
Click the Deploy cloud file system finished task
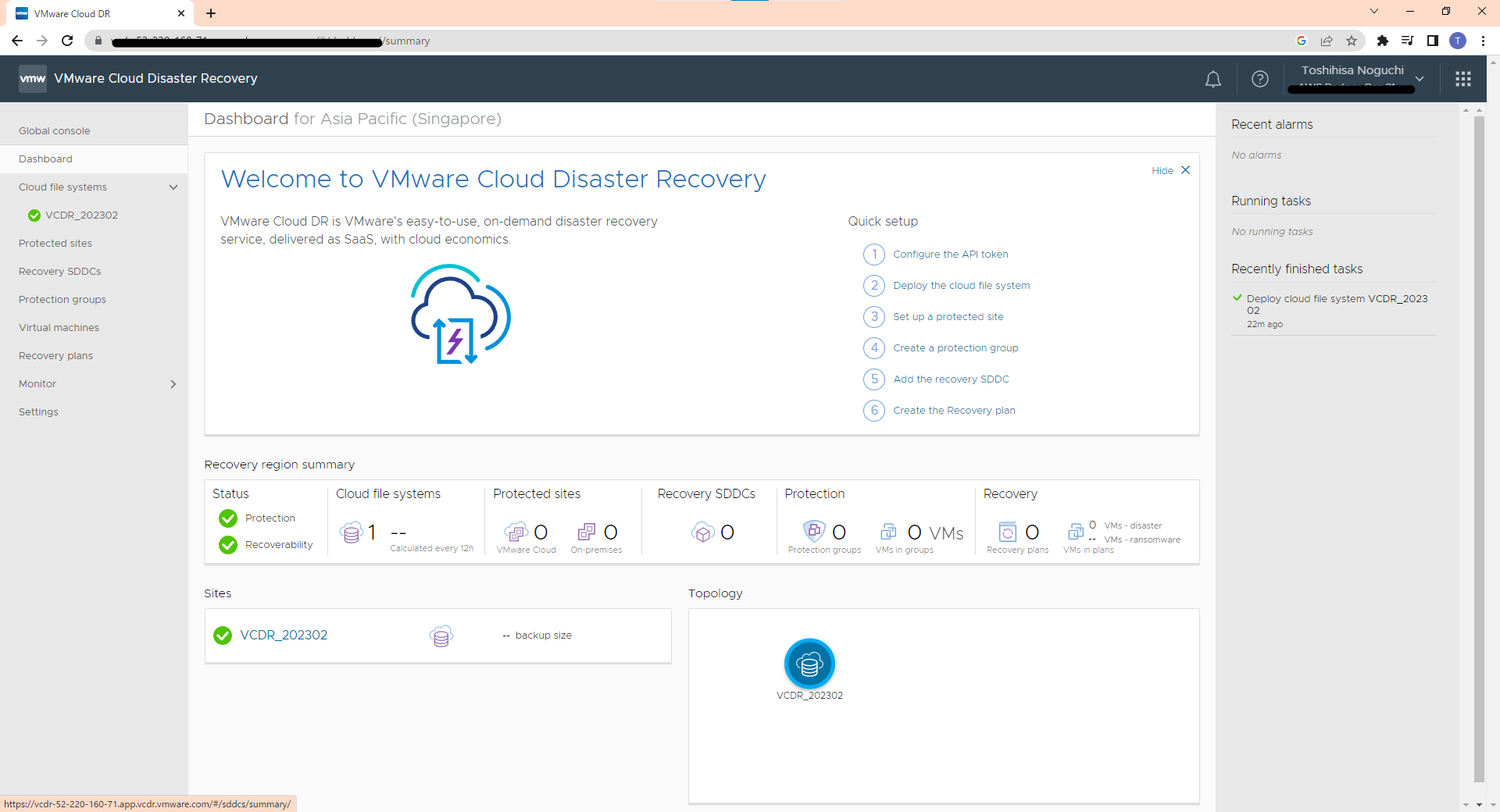point(1337,304)
